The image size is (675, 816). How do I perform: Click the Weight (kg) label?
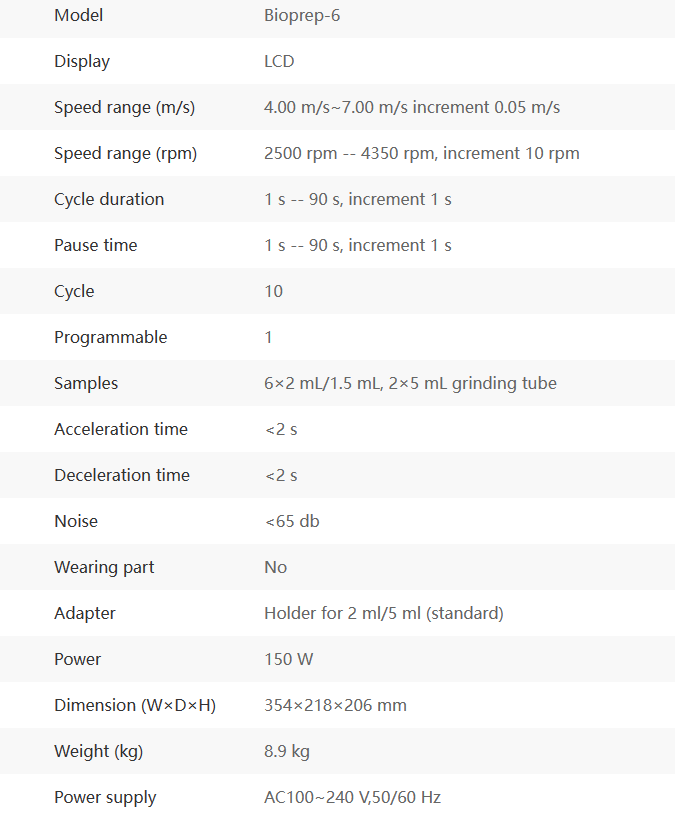(x=98, y=751)
